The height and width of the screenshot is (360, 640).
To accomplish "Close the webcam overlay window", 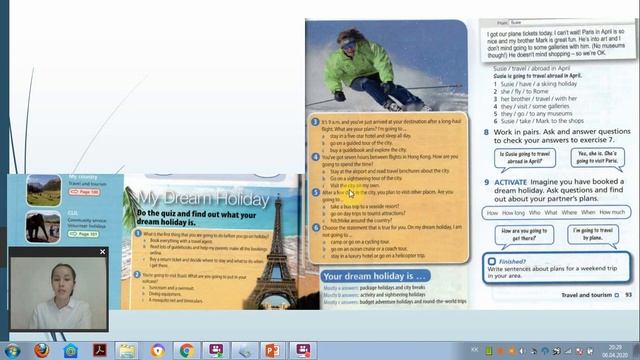I will (x=102, y=252).
